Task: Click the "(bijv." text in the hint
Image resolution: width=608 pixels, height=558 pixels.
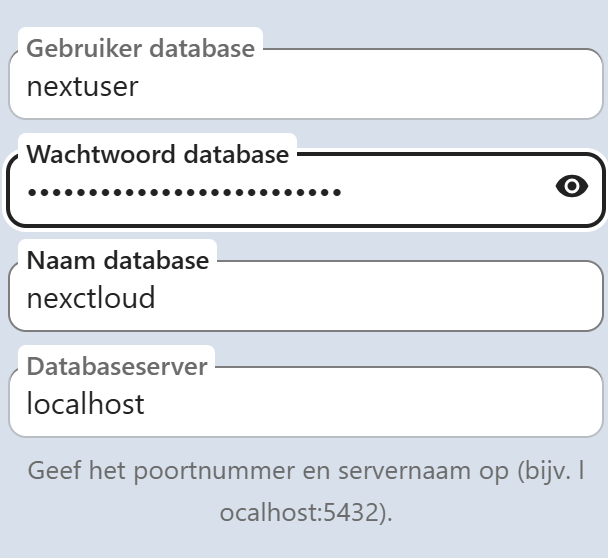Action: coord(544,470)
